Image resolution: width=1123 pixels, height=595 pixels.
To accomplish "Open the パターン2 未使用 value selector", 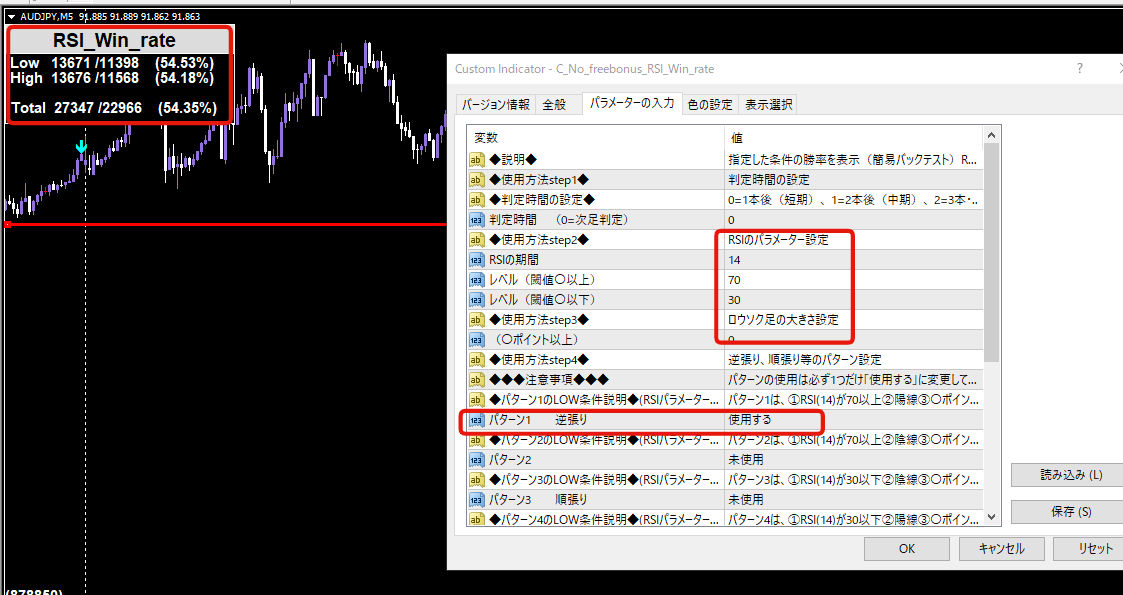I will pos(850,460).
